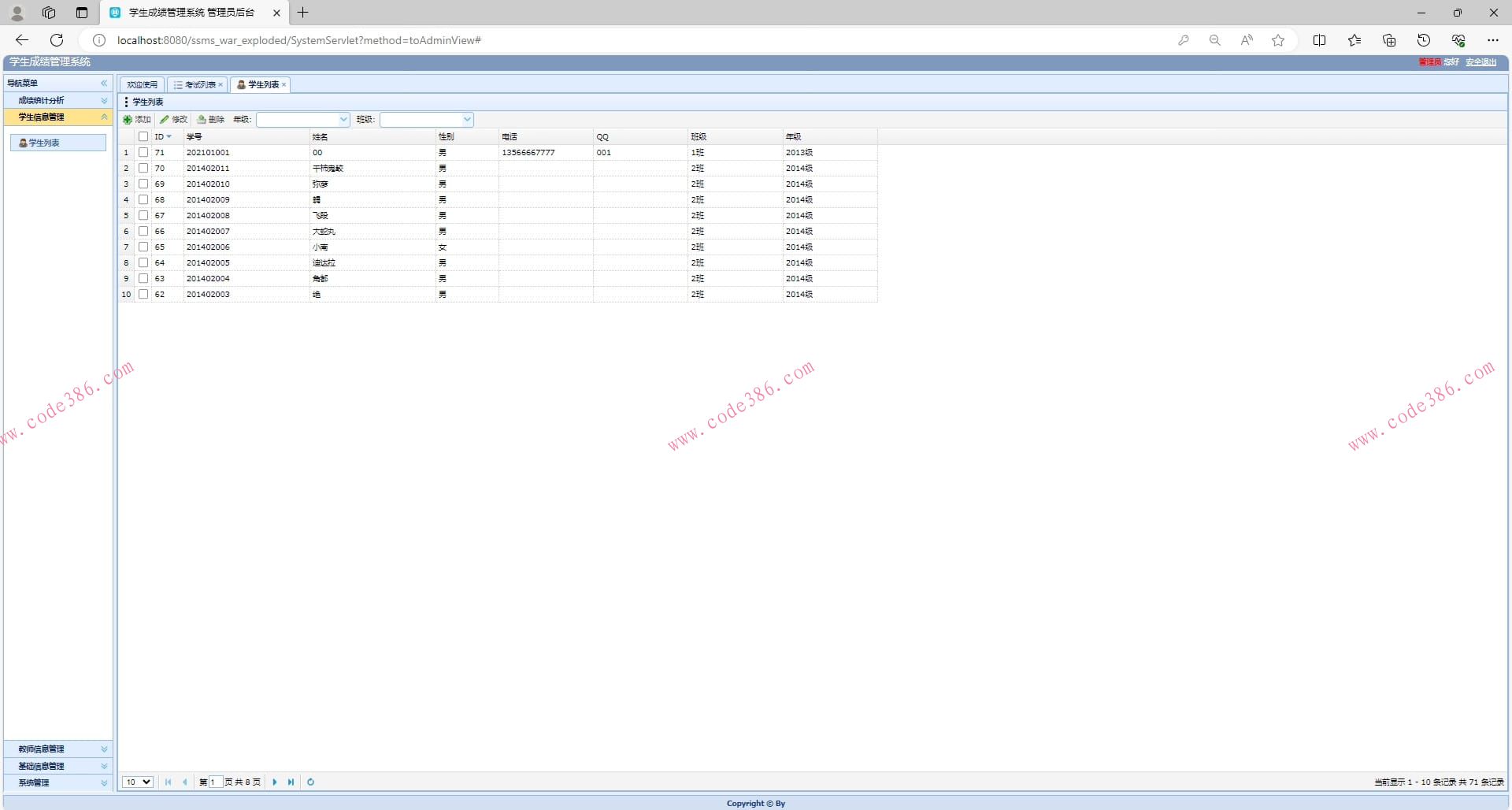This screenshot has height=810, width=1512.
Task: Check the row for student 201402005
Action: 143,262
